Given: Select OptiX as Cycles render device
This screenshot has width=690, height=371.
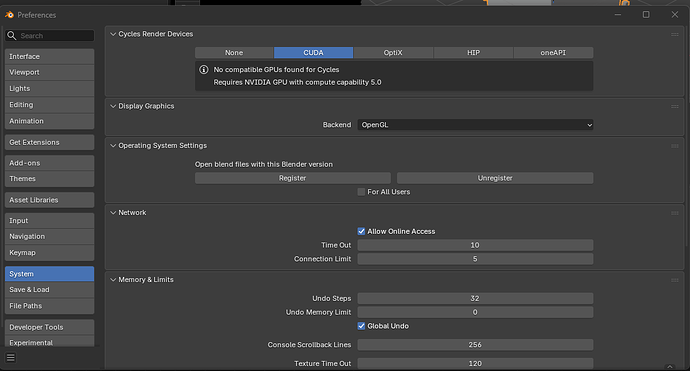Looking at the screenshot, I should pyautogui.click(x=393, y=53).
